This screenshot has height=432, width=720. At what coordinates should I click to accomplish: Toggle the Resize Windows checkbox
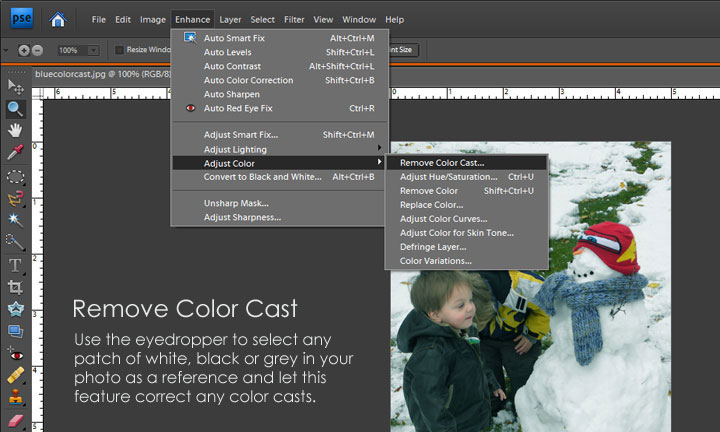click(x=119, y=50)
